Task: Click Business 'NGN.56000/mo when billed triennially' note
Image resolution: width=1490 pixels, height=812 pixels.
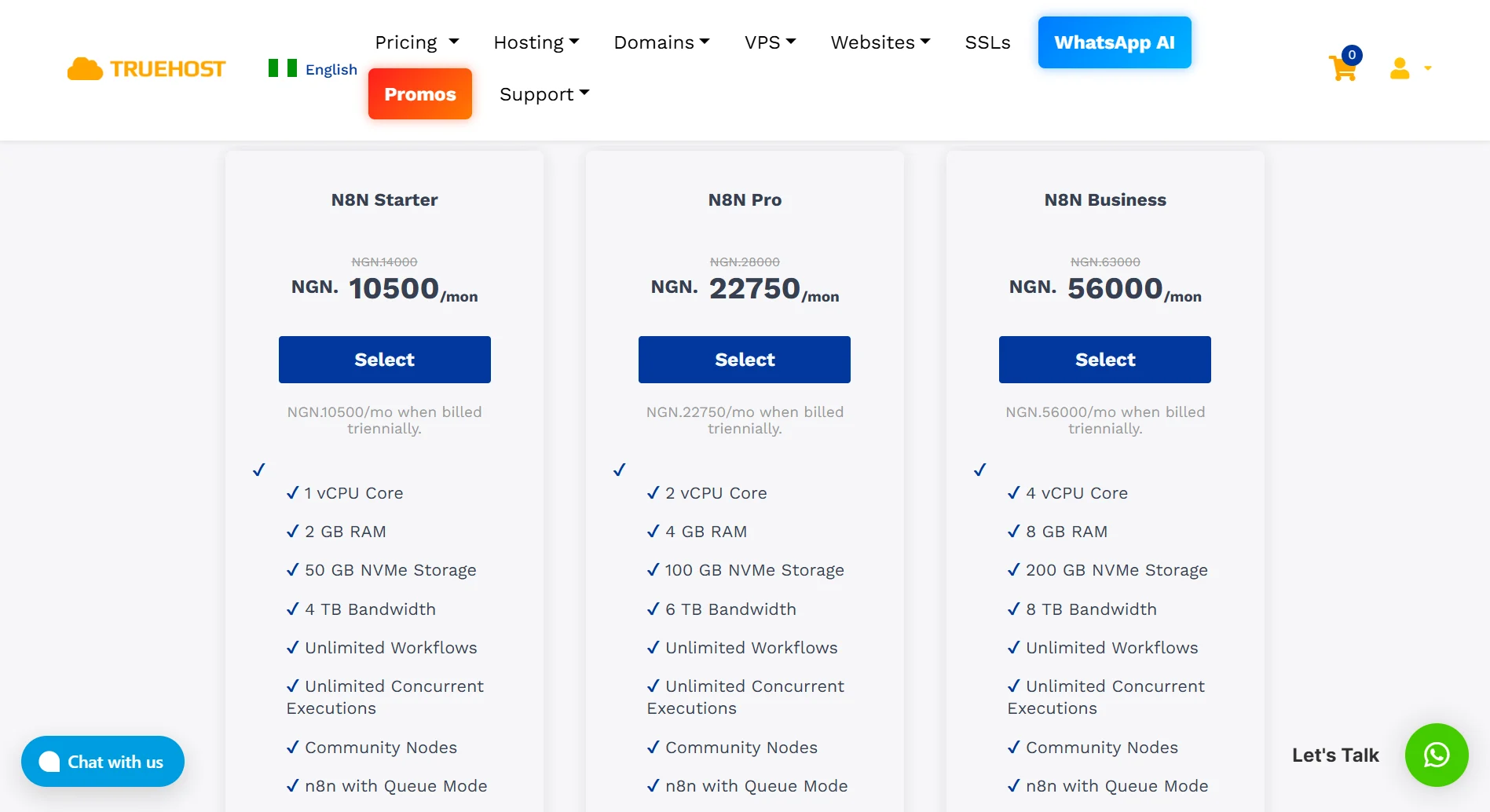Action: (1105, 420)
